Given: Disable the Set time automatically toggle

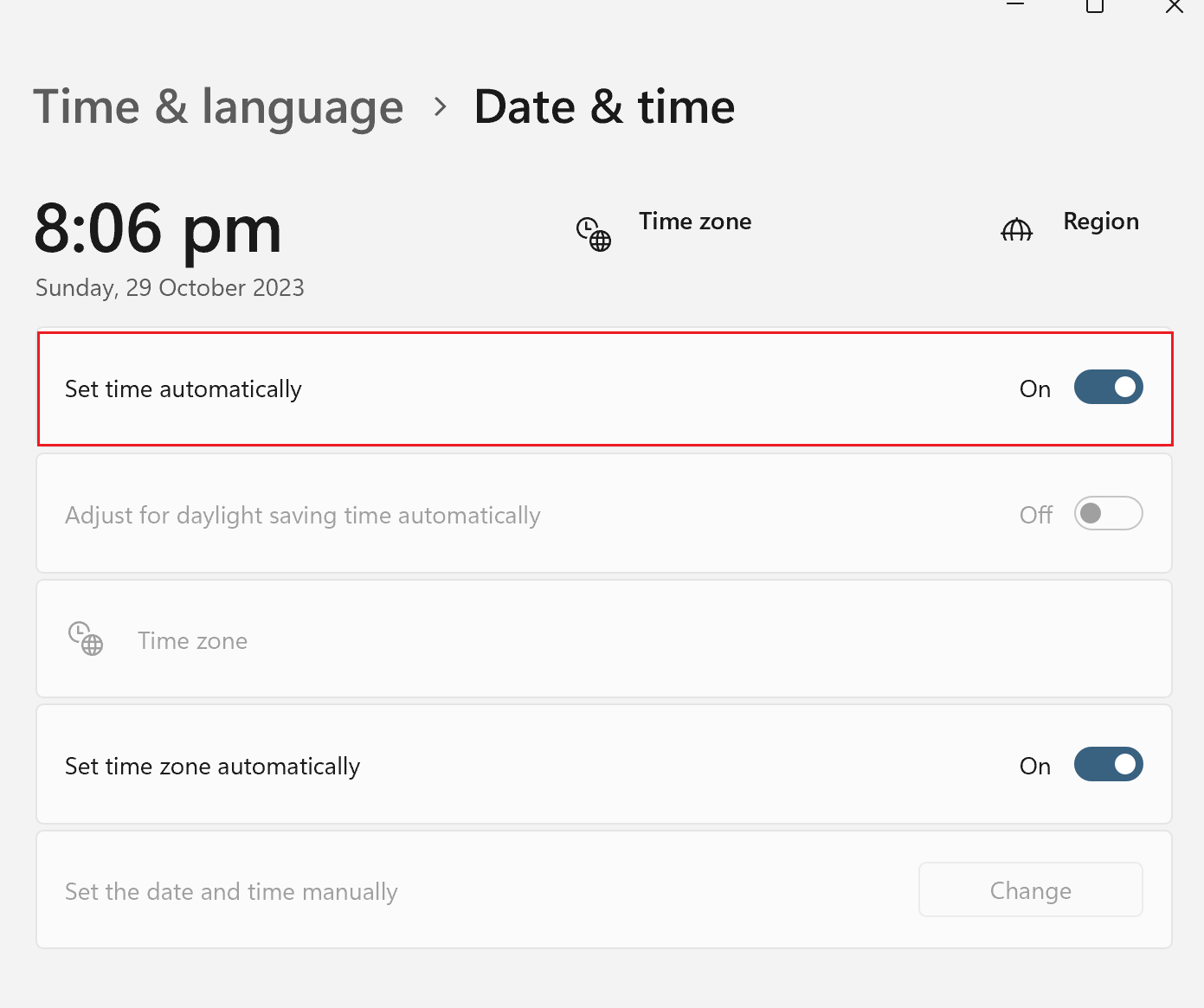Looking at the screenshot, I should coord(1108,387).
